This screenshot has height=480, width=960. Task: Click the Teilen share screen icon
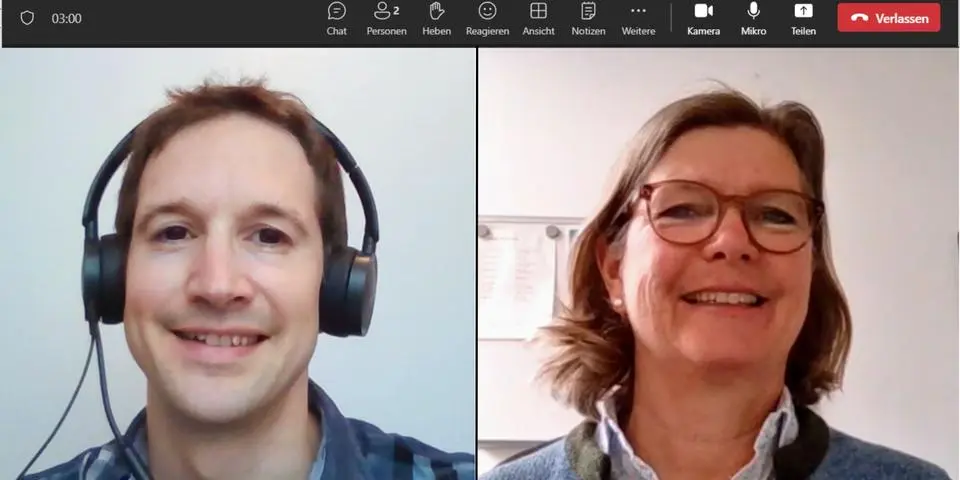(x=803, y=11)
